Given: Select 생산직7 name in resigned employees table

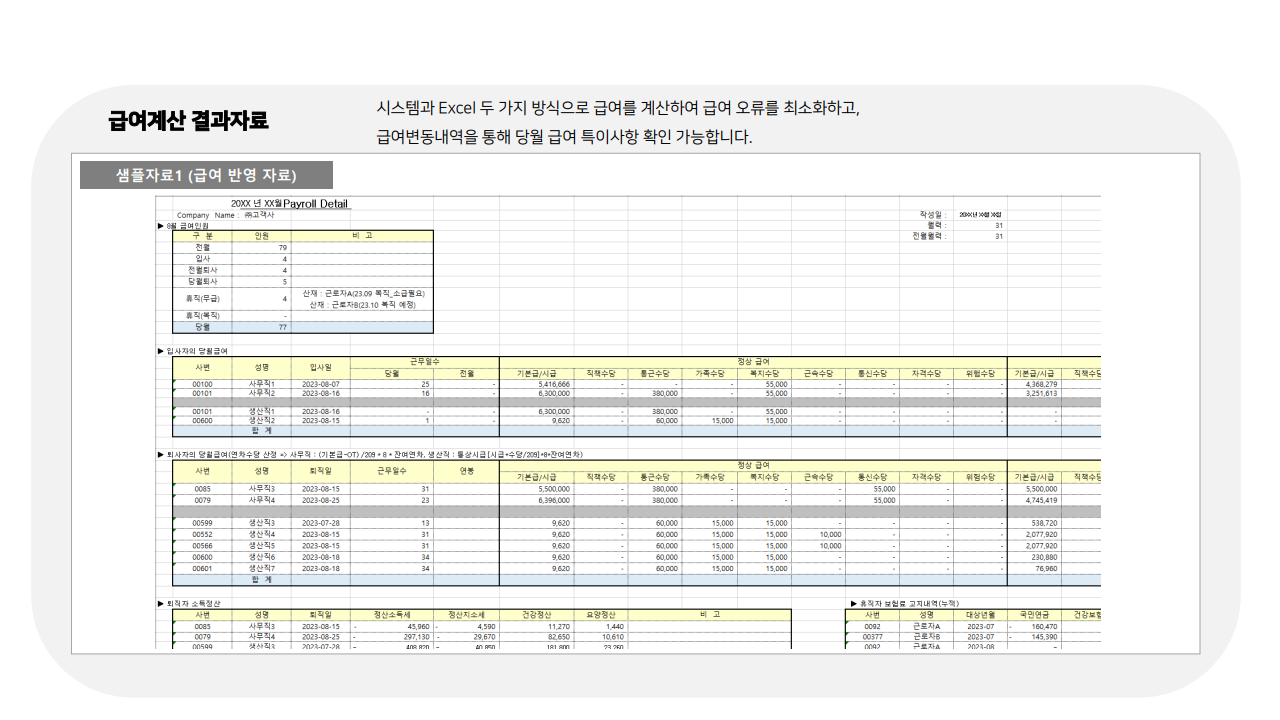Looking at the screenshot, I should (x=261, y=568).
